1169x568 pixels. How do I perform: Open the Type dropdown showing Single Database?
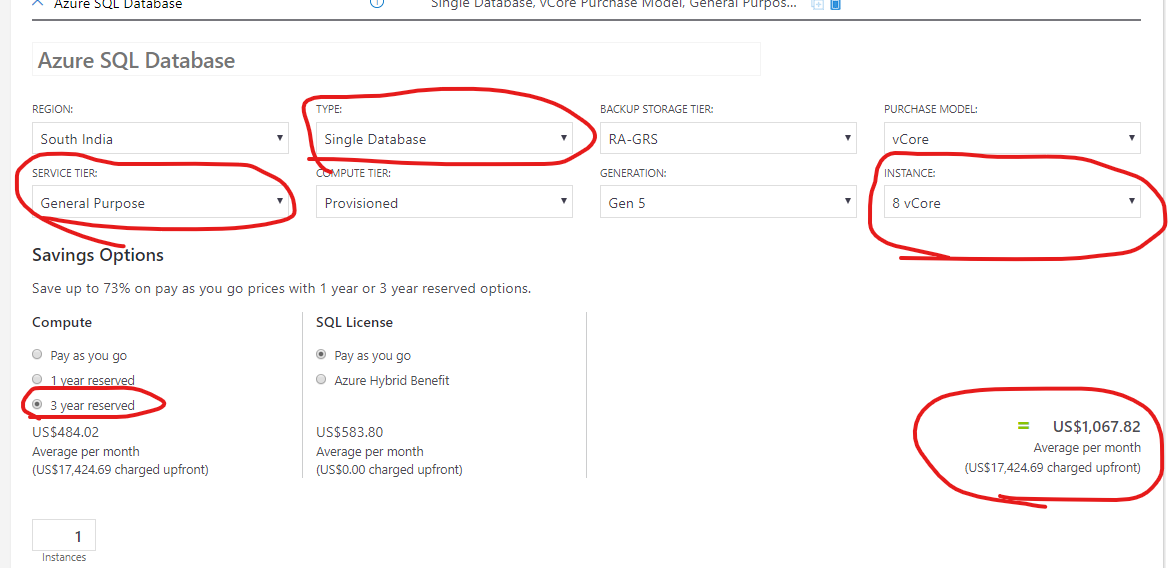[x=444, y=139]
